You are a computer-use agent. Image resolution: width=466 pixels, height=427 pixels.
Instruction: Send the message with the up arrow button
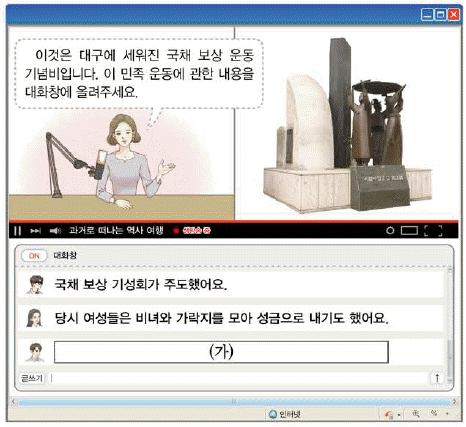pos(437,378)
